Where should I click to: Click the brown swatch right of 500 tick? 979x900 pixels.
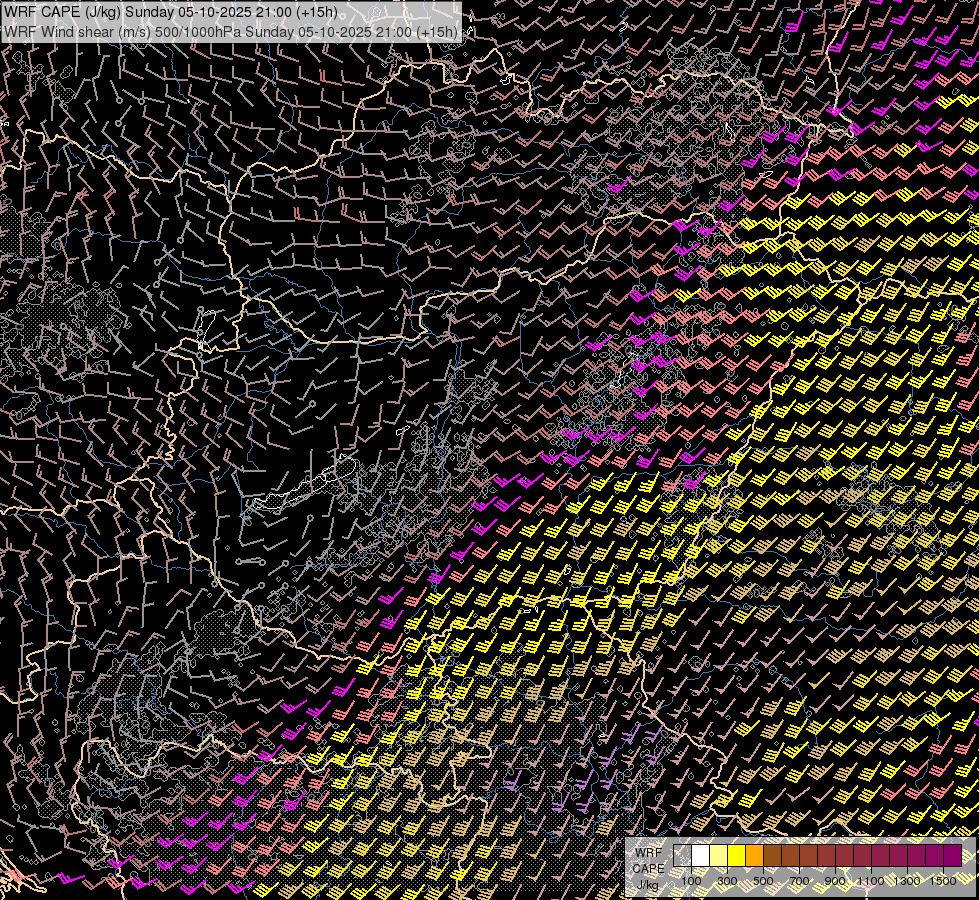tap(772, 856)
